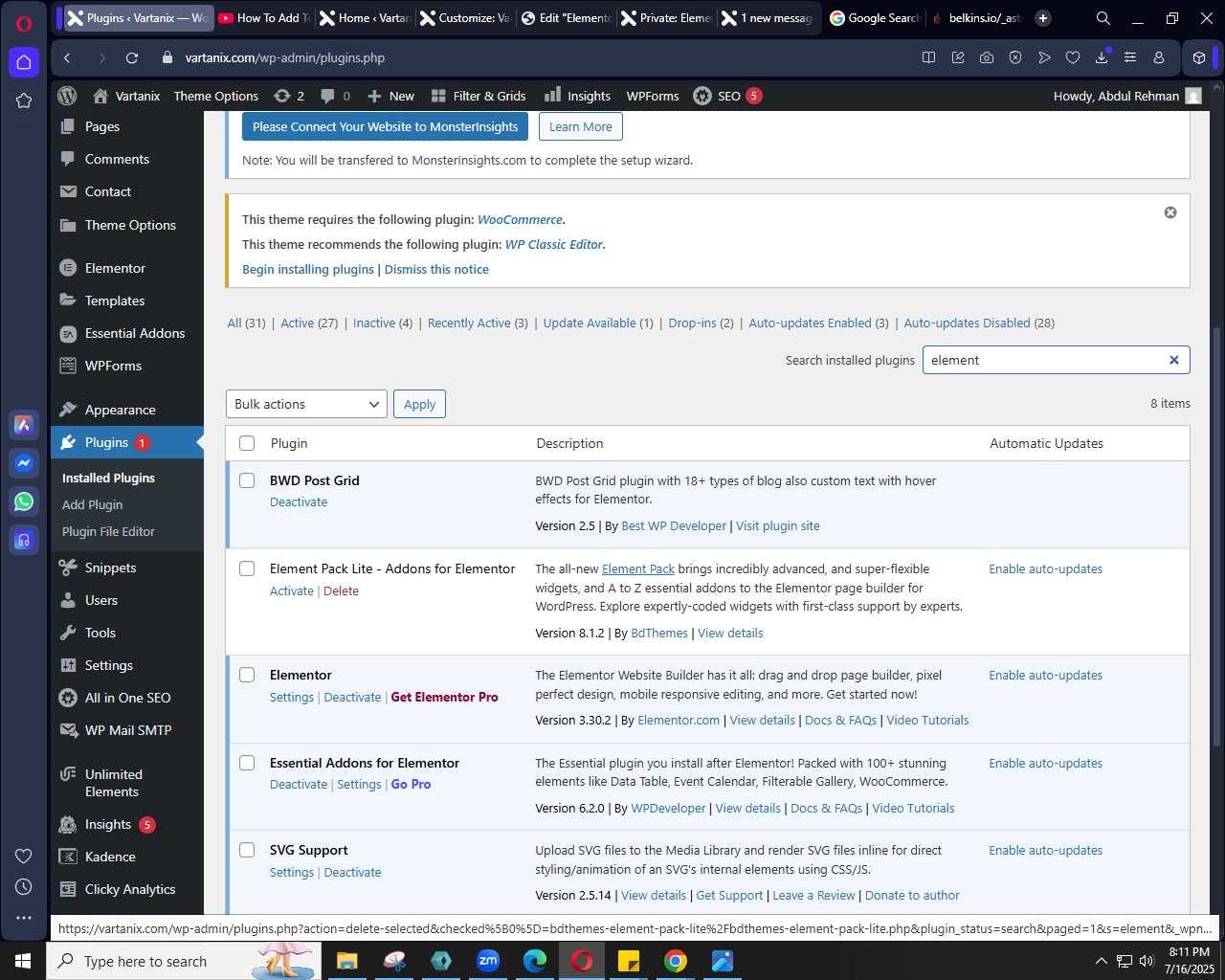1225x980 pixels.
Task: Open browser search tabs magnifier icon
Action: (x=1102, y=18)
